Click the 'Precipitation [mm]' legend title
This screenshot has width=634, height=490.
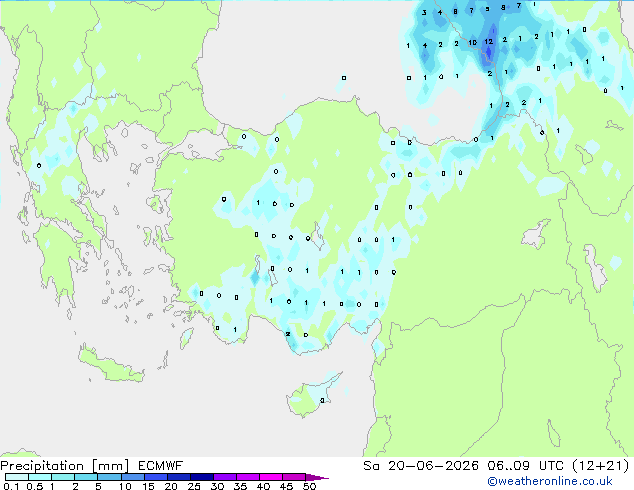tap(65, 466)
